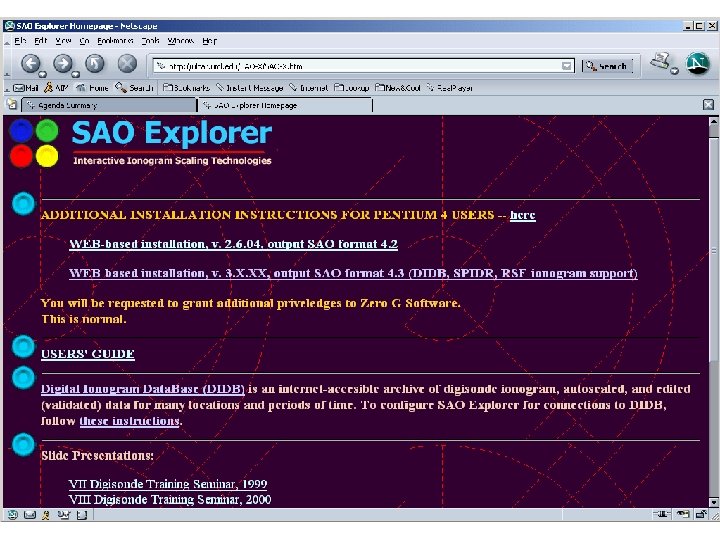Go forward with the Forward arrow button
This screenshot has width=720, height=540.
[63, 63]
